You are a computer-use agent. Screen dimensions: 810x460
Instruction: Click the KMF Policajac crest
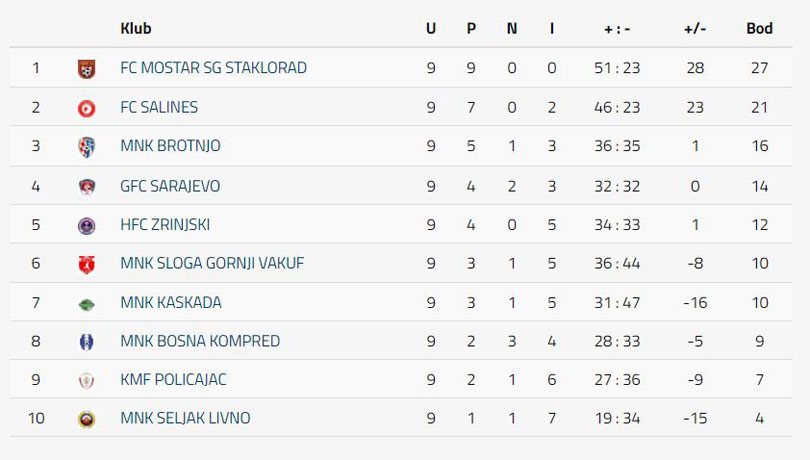click(x=86, y=381)
